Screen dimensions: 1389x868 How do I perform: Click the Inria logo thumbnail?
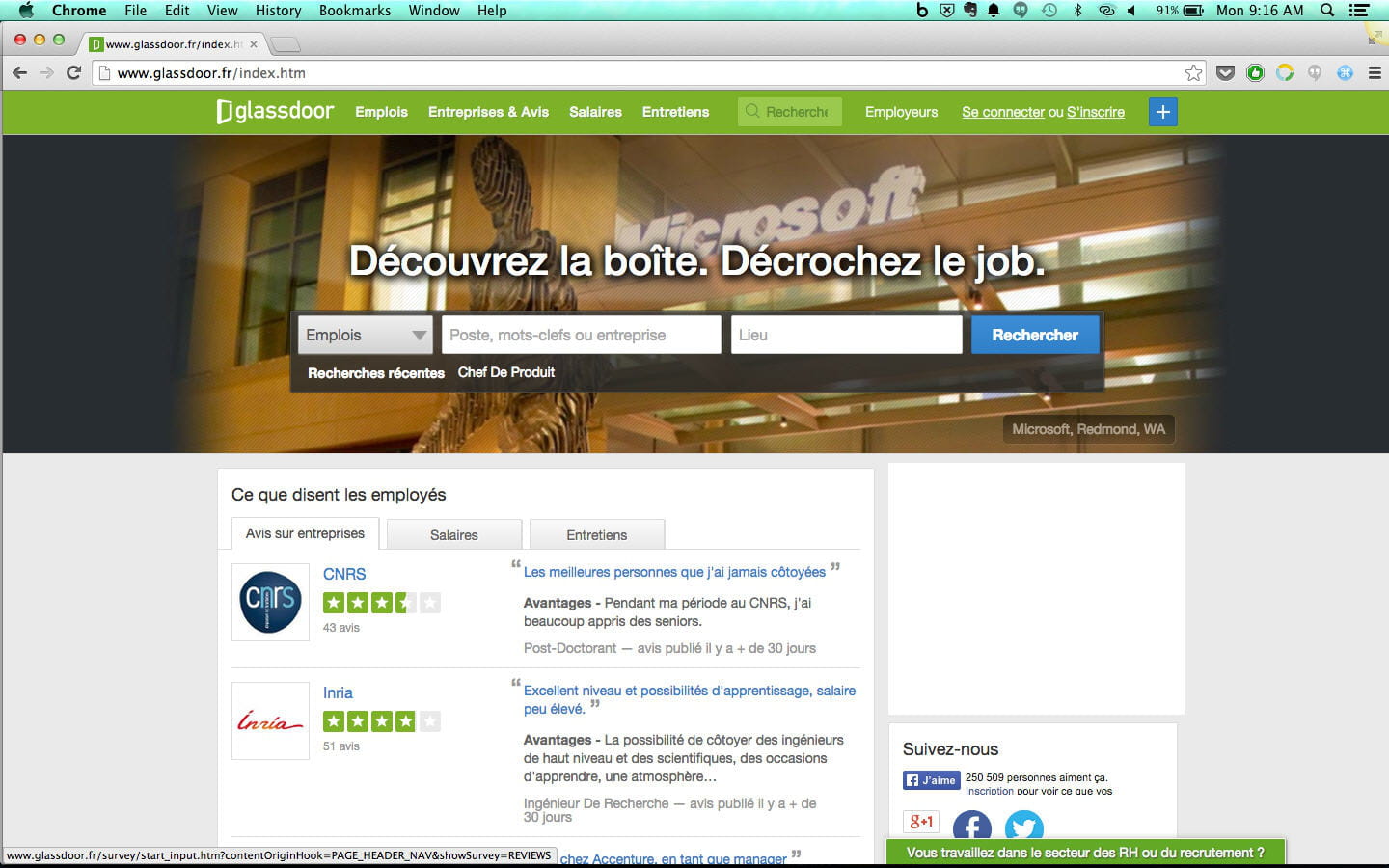pyautogui.click(x=270, y=721)
